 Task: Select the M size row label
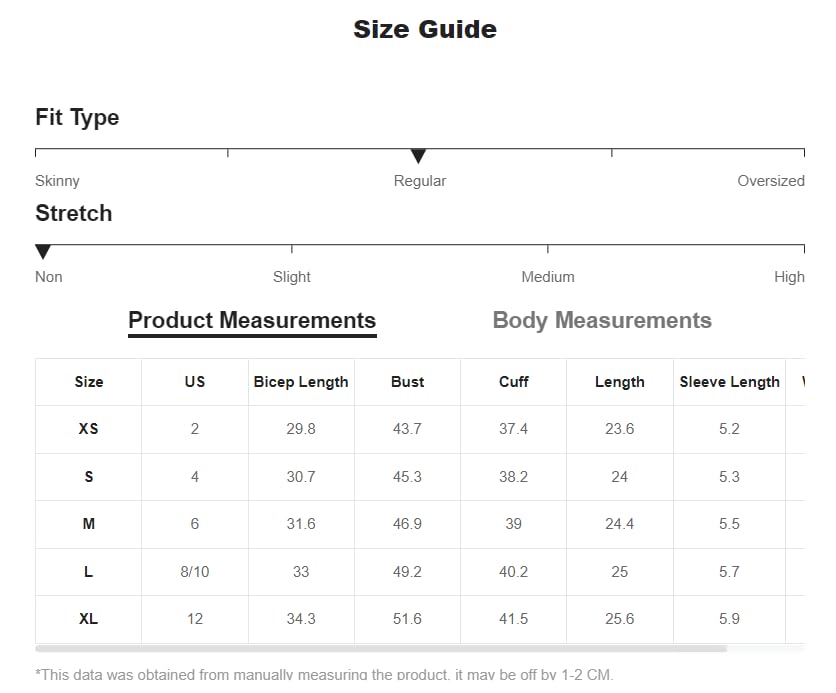pyautogui.click(x=89, y=524)
